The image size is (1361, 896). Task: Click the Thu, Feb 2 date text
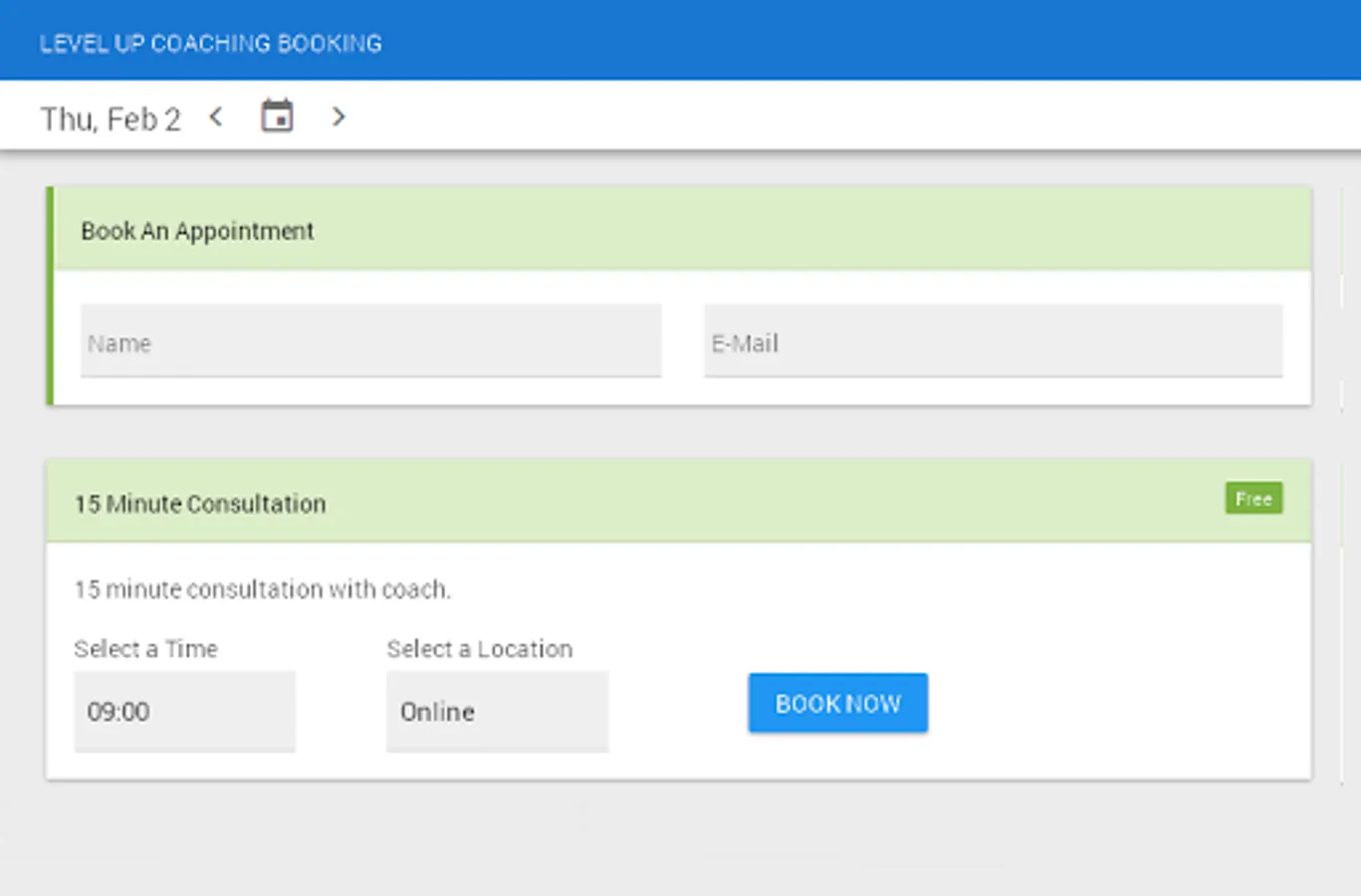111,119
